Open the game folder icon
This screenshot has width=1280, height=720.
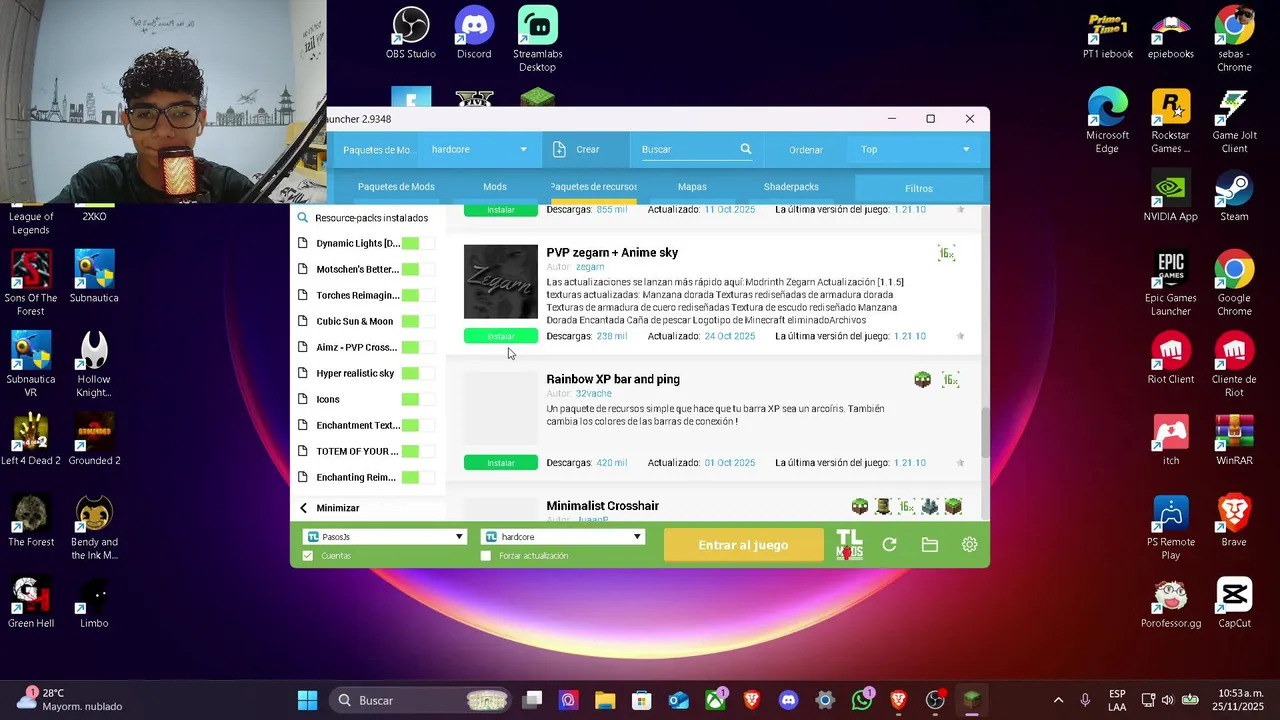[x=930, y=545]
